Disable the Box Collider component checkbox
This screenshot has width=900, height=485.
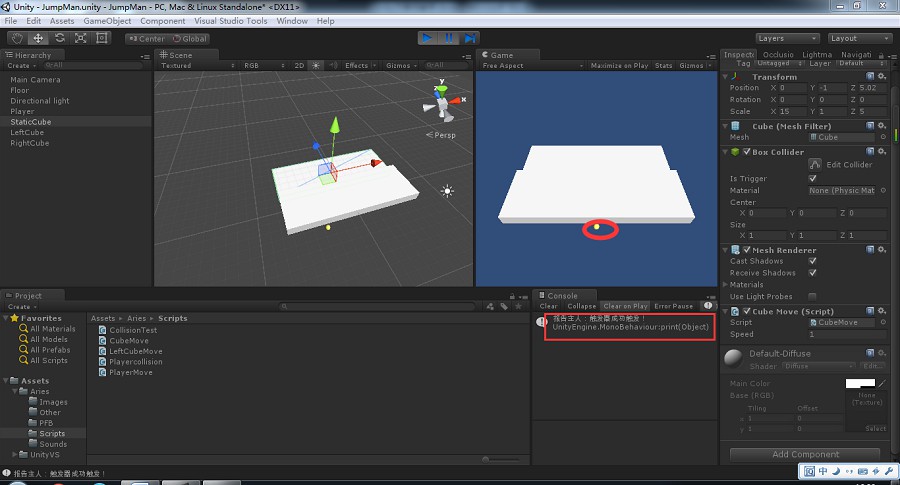[x=747, y=152]
